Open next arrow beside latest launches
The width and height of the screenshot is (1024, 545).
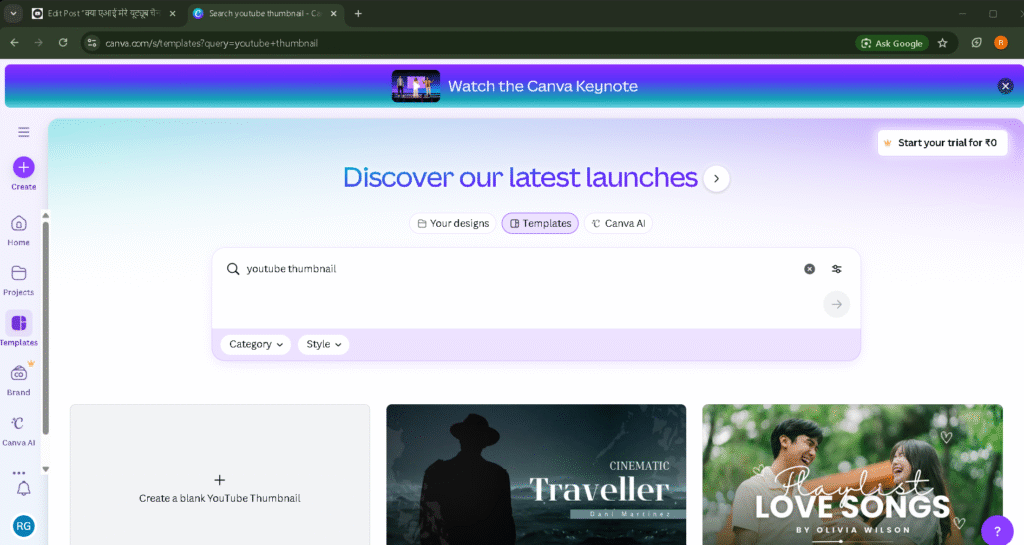(x=716, y=179)
